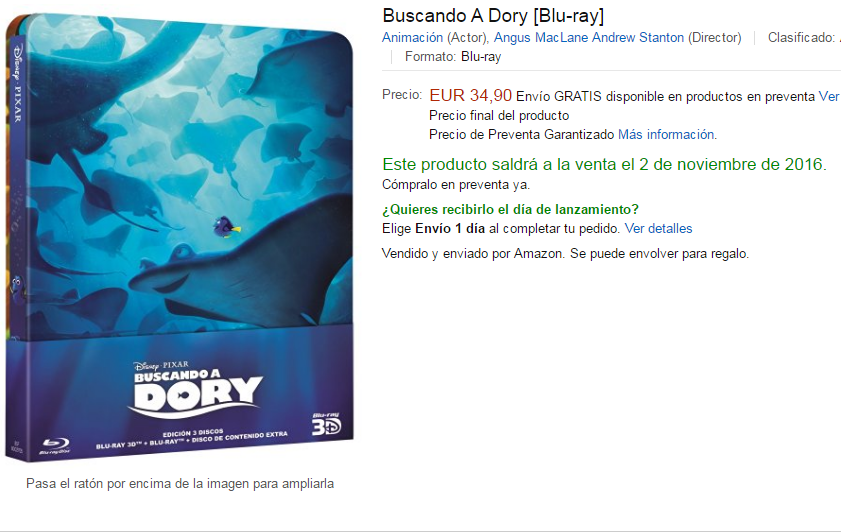The width and height of the screenshot is (841, 532).
Task: Click the Blu-ray Disc logo on cover
Action: pos(56,446)
